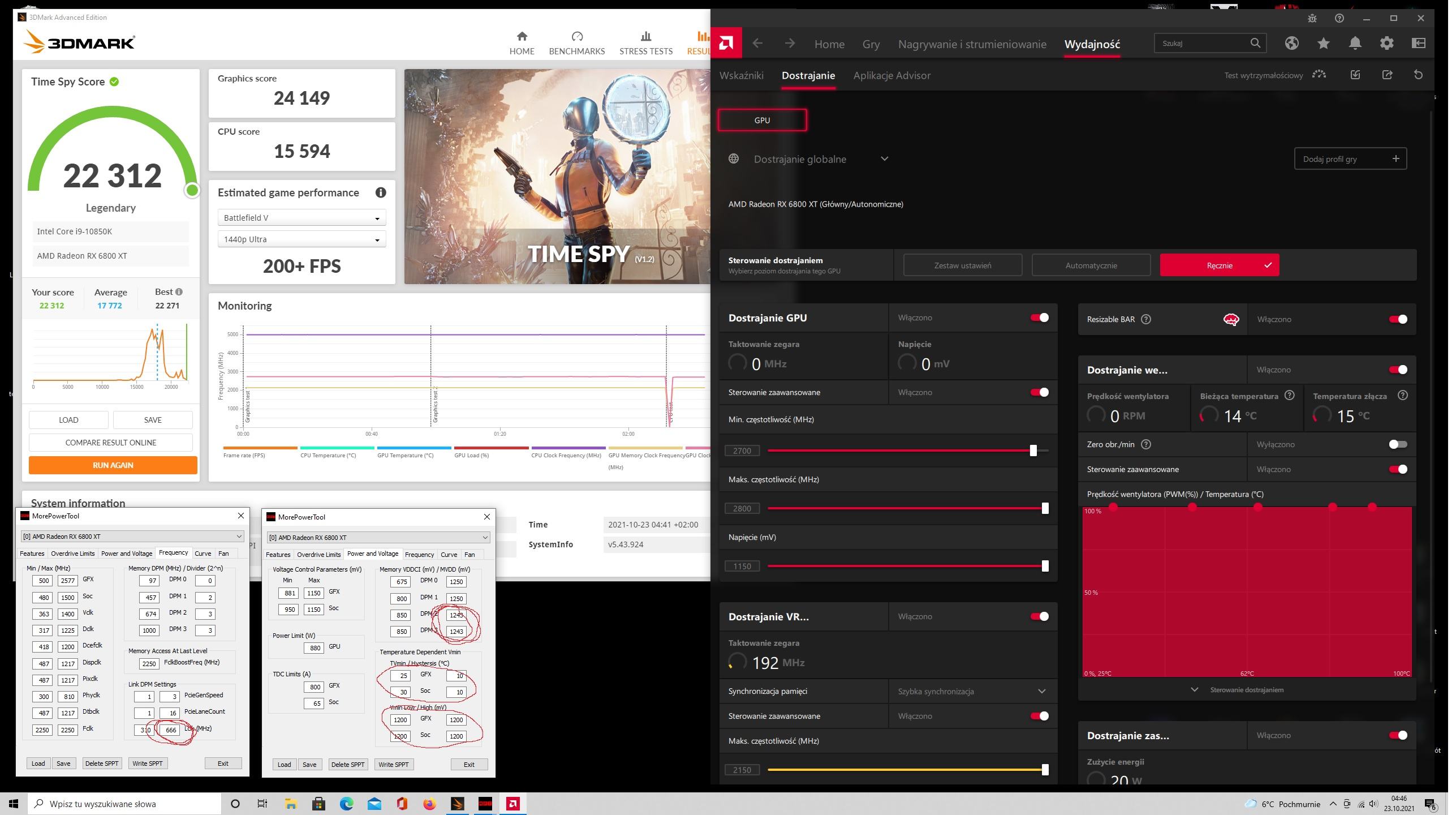Start the stress test (Test wytrzymałościowy) gauge icon

(1319, 75)
